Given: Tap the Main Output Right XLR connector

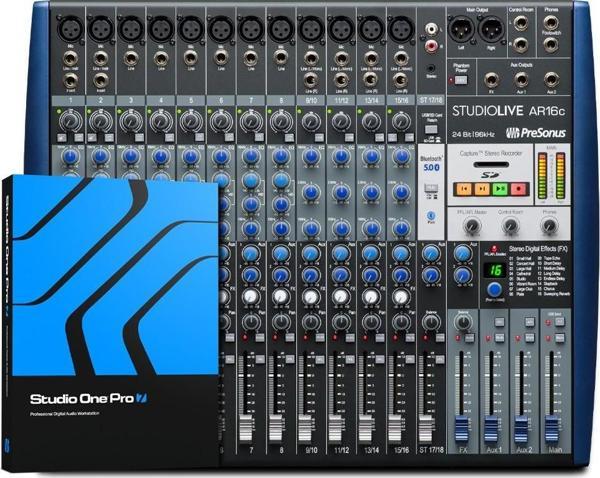Looking at the screenshot, I should [491, 28].
